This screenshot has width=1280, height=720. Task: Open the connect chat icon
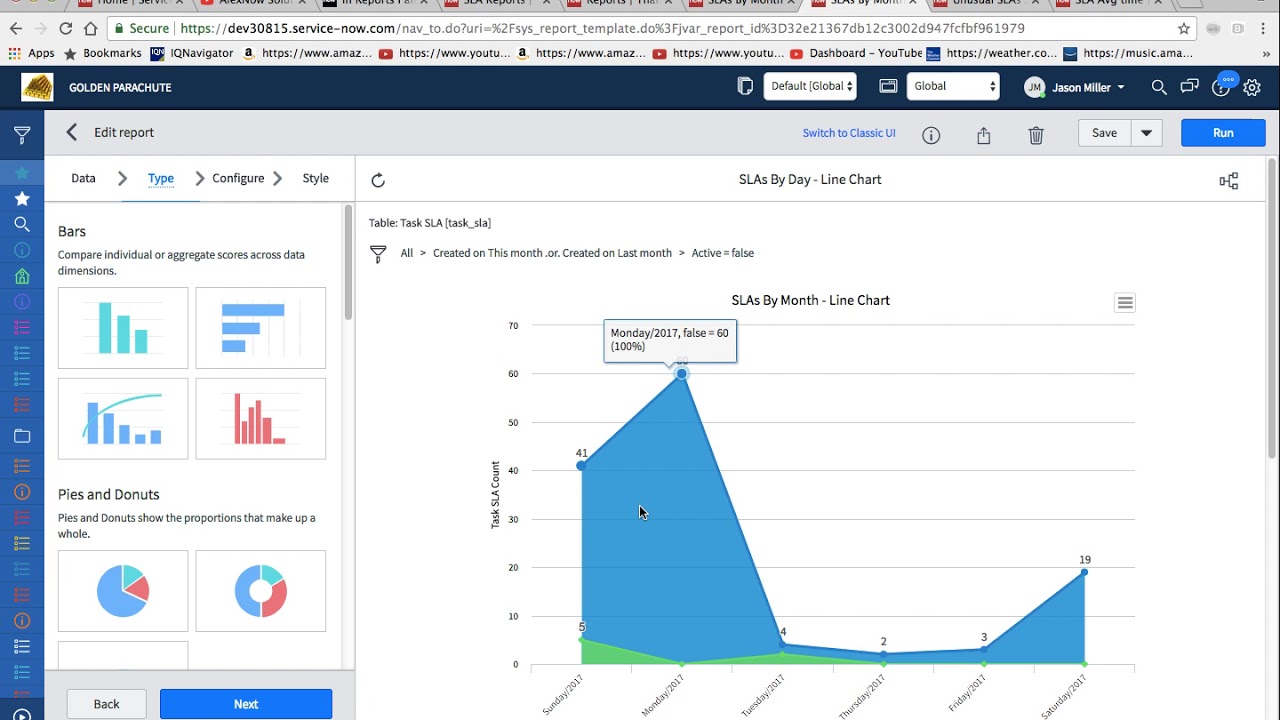pyautogui.click(x=1189, y=87)
